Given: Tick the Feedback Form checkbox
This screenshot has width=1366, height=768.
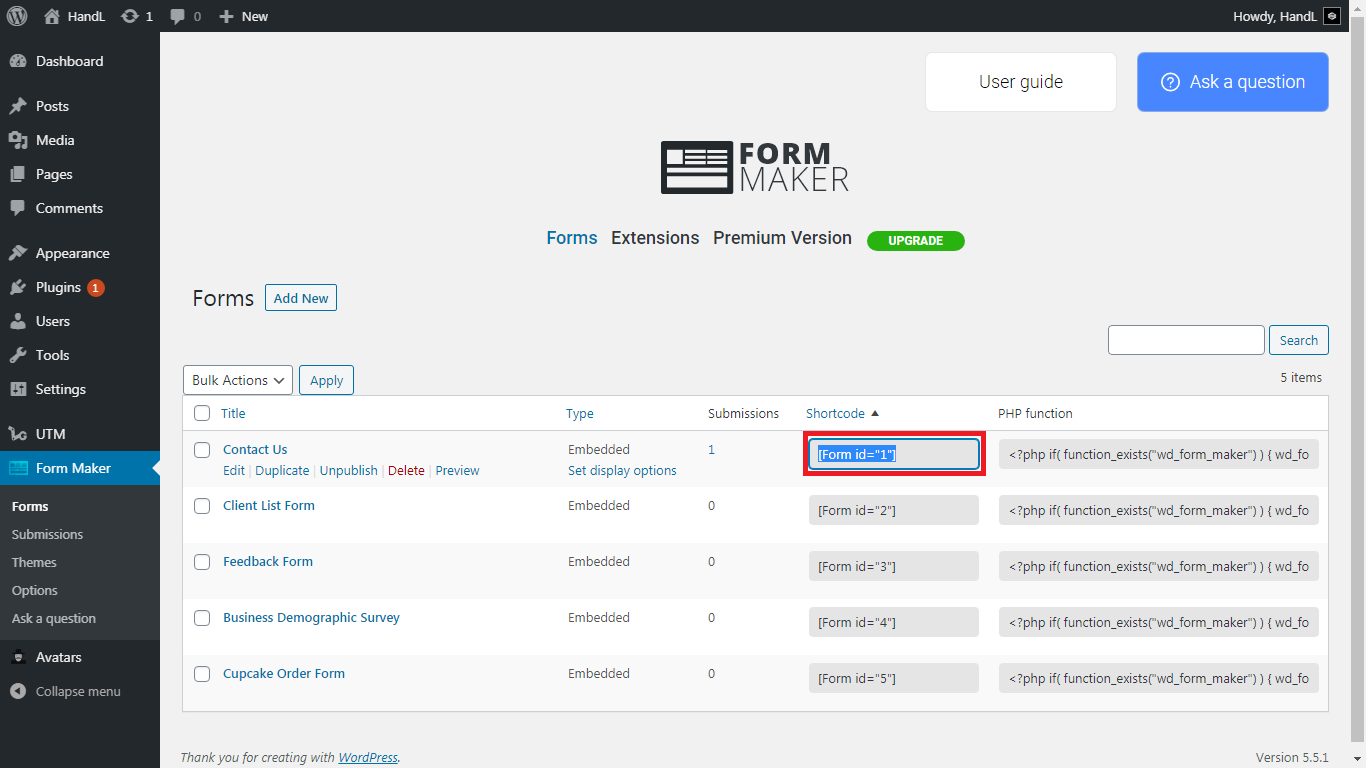Looking at the screenshot, I should point(202,562).
